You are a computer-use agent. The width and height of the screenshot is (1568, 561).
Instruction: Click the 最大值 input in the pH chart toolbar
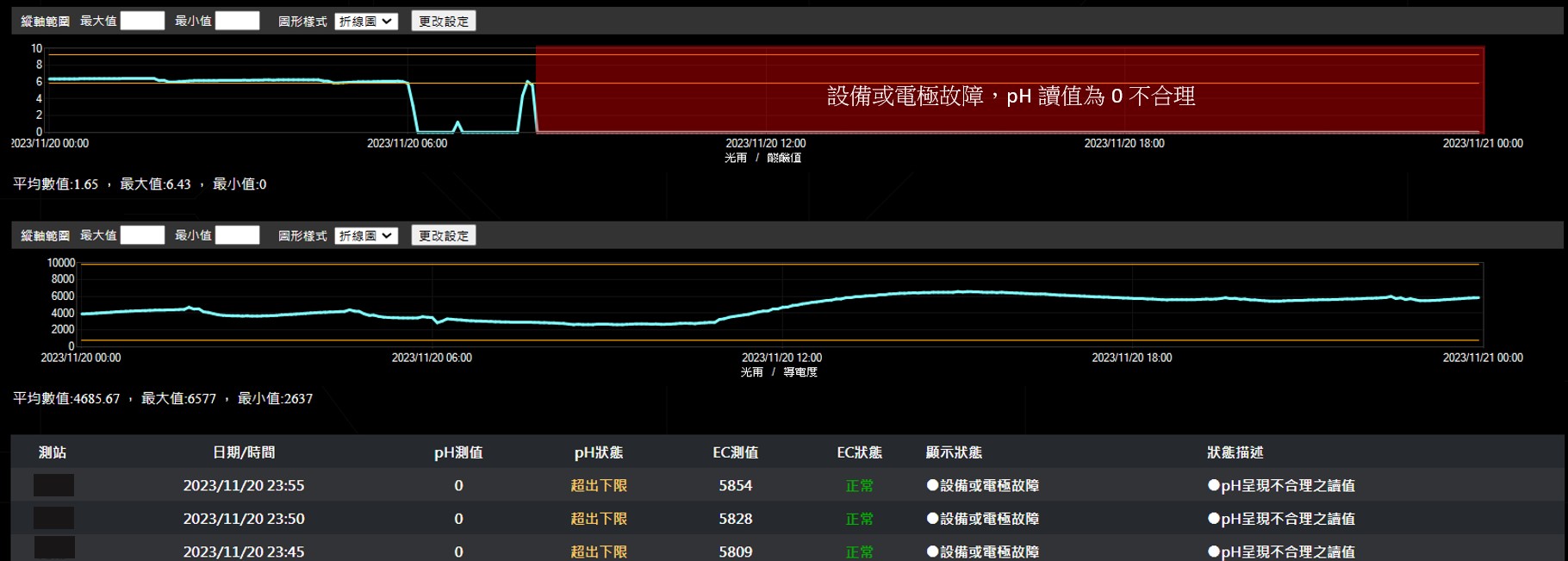[x=142, y=21]
